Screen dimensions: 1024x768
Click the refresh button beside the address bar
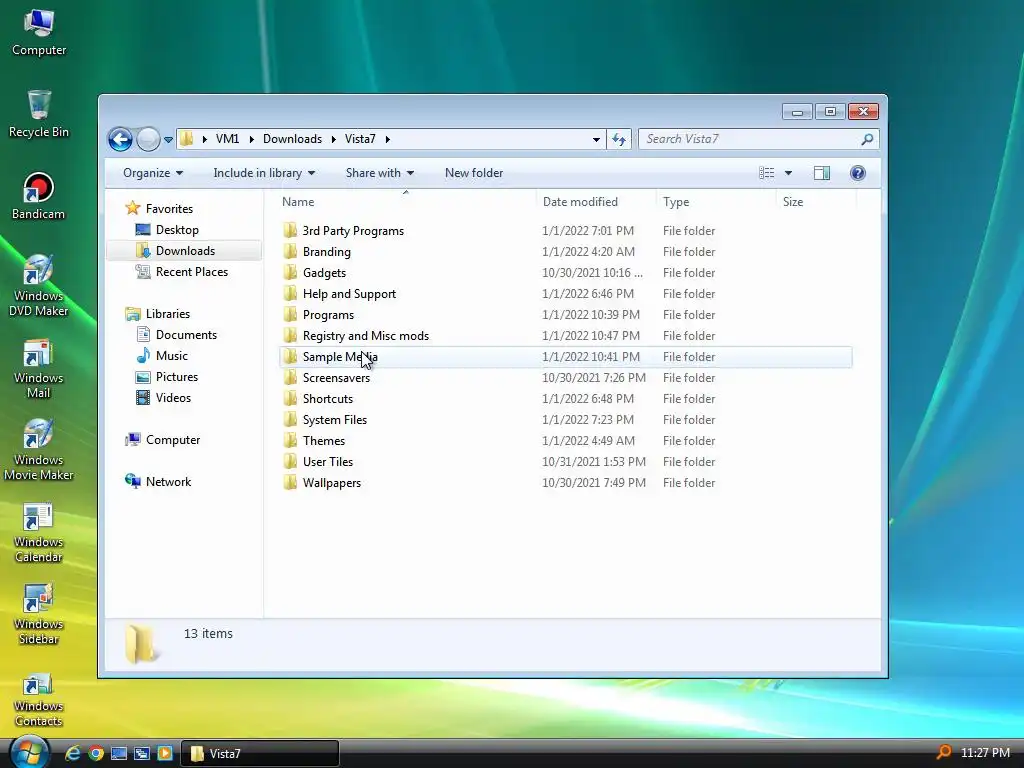coord(618,139)
